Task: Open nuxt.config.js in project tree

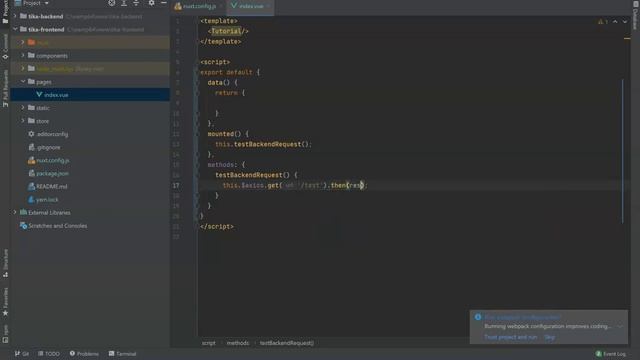Action: pyautogui.click(x=53, y=160)
